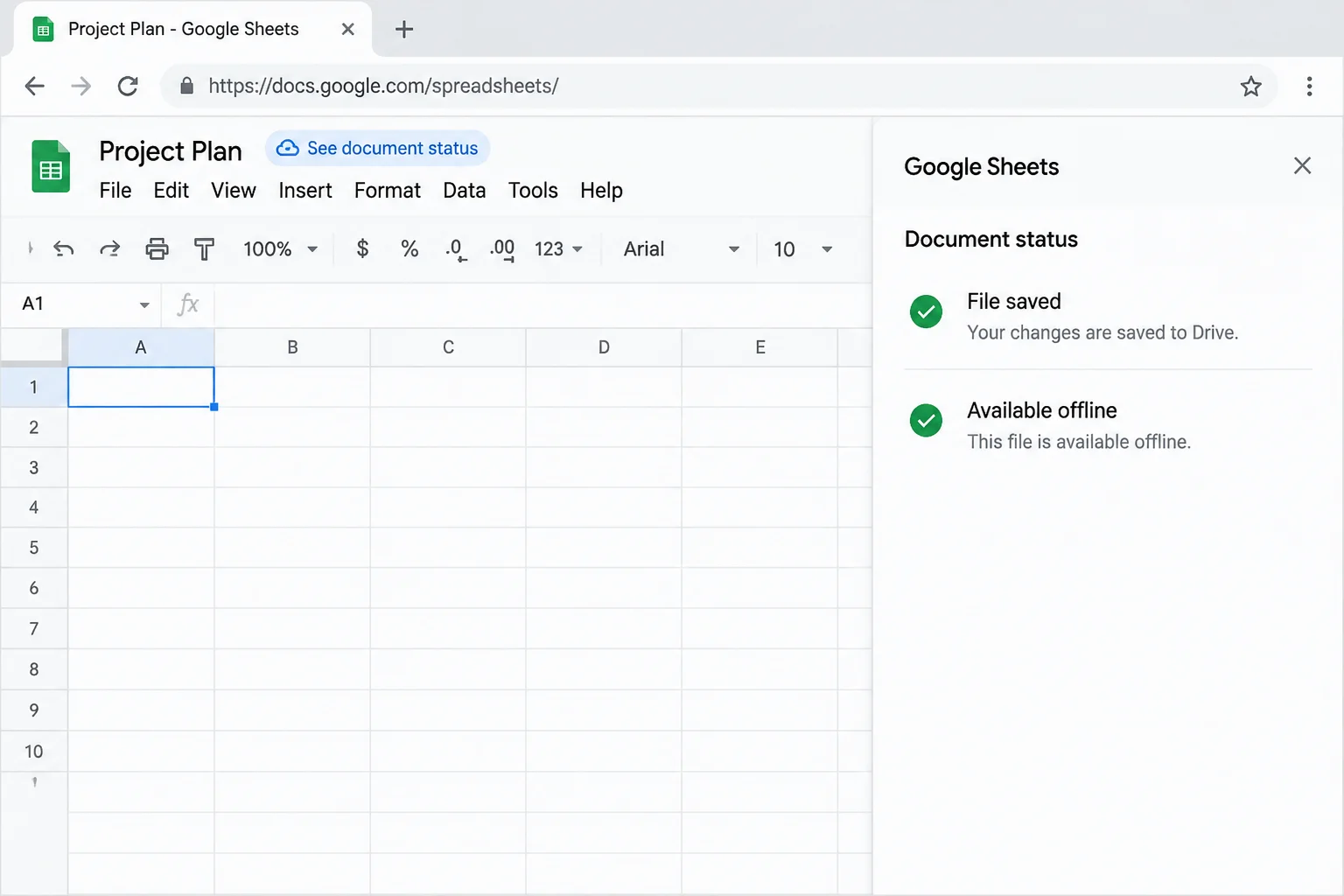Image resolution: width=1344 pixels, height=896 pixels.
Task: Click the "Available offline" status heading
Action: tap(1042, 410)
